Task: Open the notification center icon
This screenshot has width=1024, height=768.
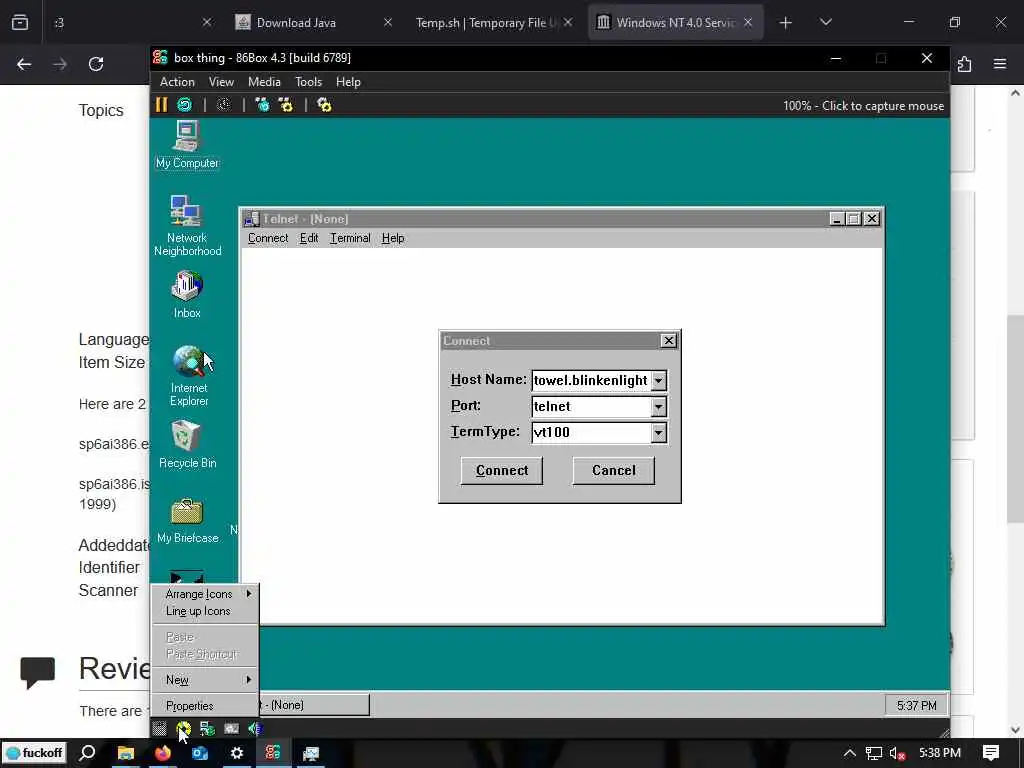Action: coord(991,753)
